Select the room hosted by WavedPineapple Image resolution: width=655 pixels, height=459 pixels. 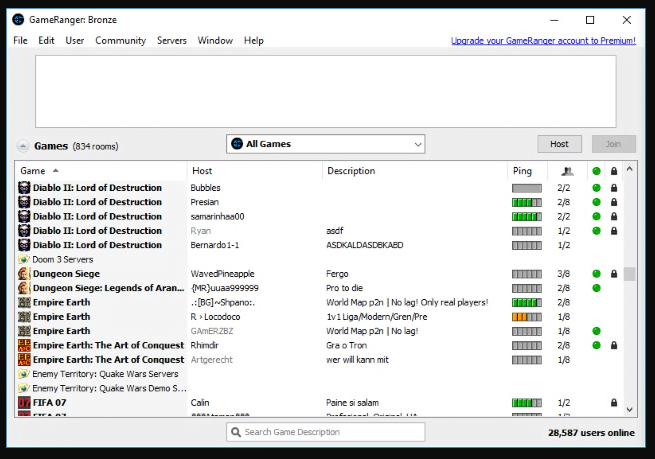[x=222, y=273]
